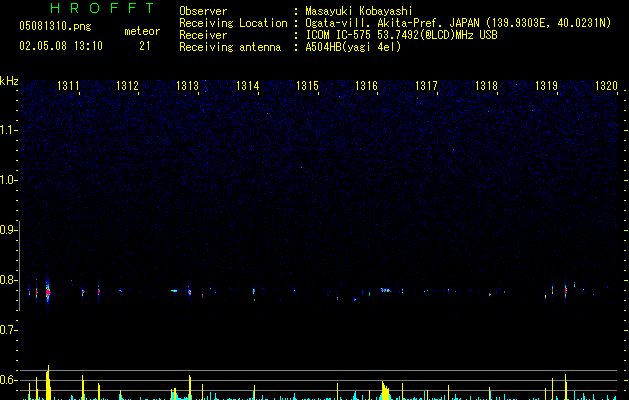Click the 1.0 kHz axis label
The width and height of the screenshot is (629, 400).
8,180
